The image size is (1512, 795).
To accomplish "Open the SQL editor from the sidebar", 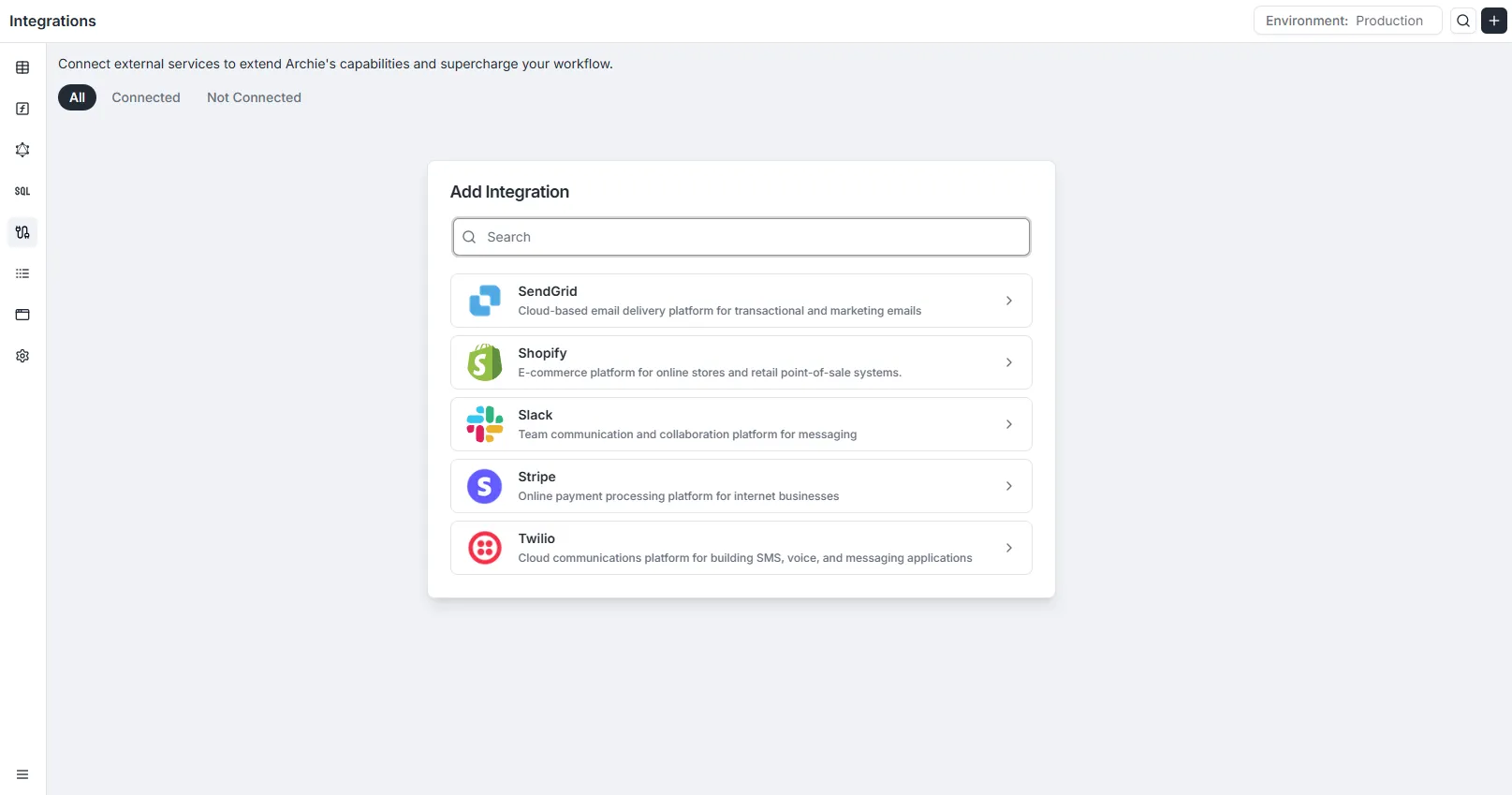I will (22, 191).
